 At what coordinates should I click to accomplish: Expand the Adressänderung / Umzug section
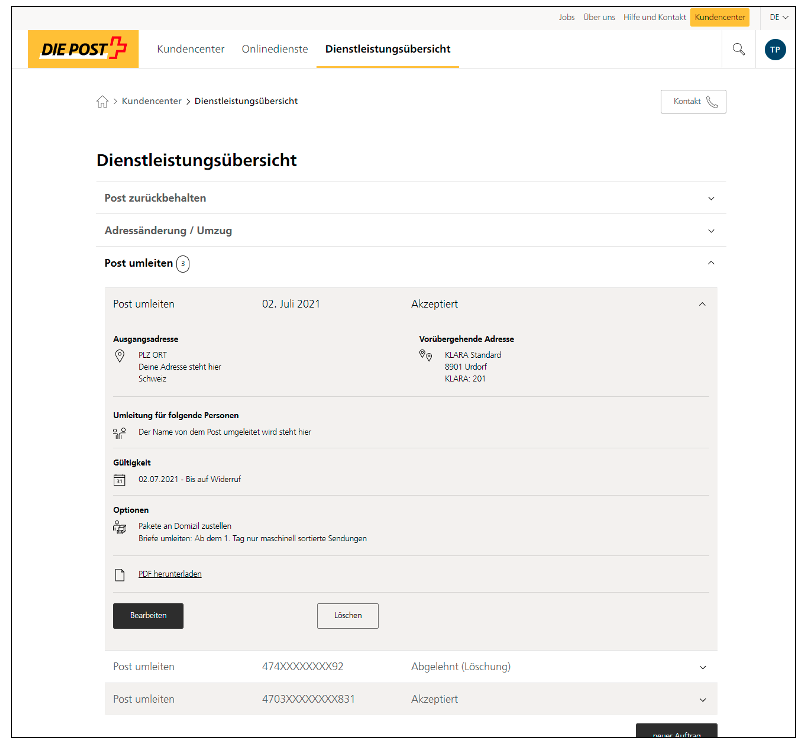click(x=710, y=230)
